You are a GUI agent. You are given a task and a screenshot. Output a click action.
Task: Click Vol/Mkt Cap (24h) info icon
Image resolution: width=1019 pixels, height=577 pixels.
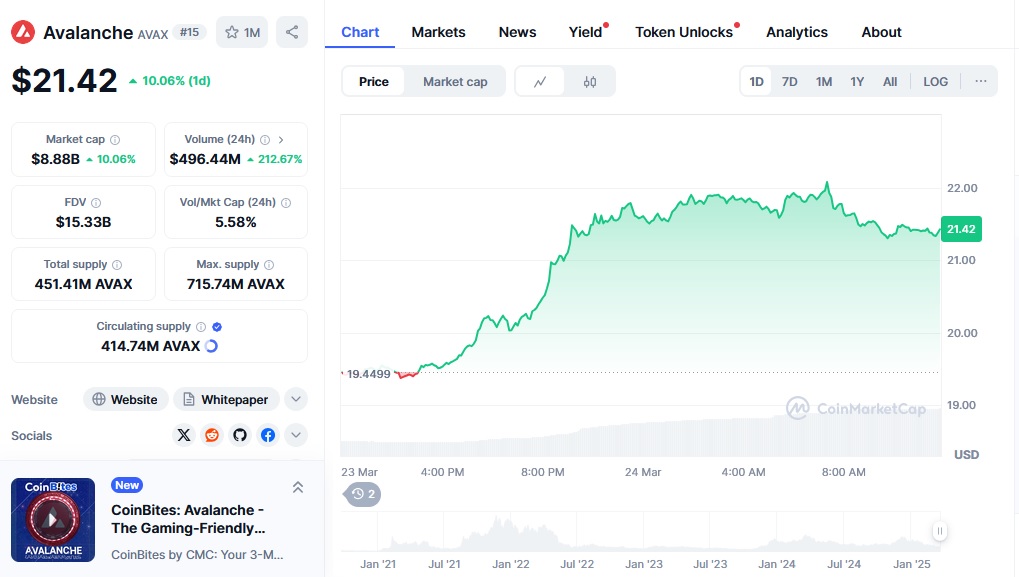coord(286,203)
